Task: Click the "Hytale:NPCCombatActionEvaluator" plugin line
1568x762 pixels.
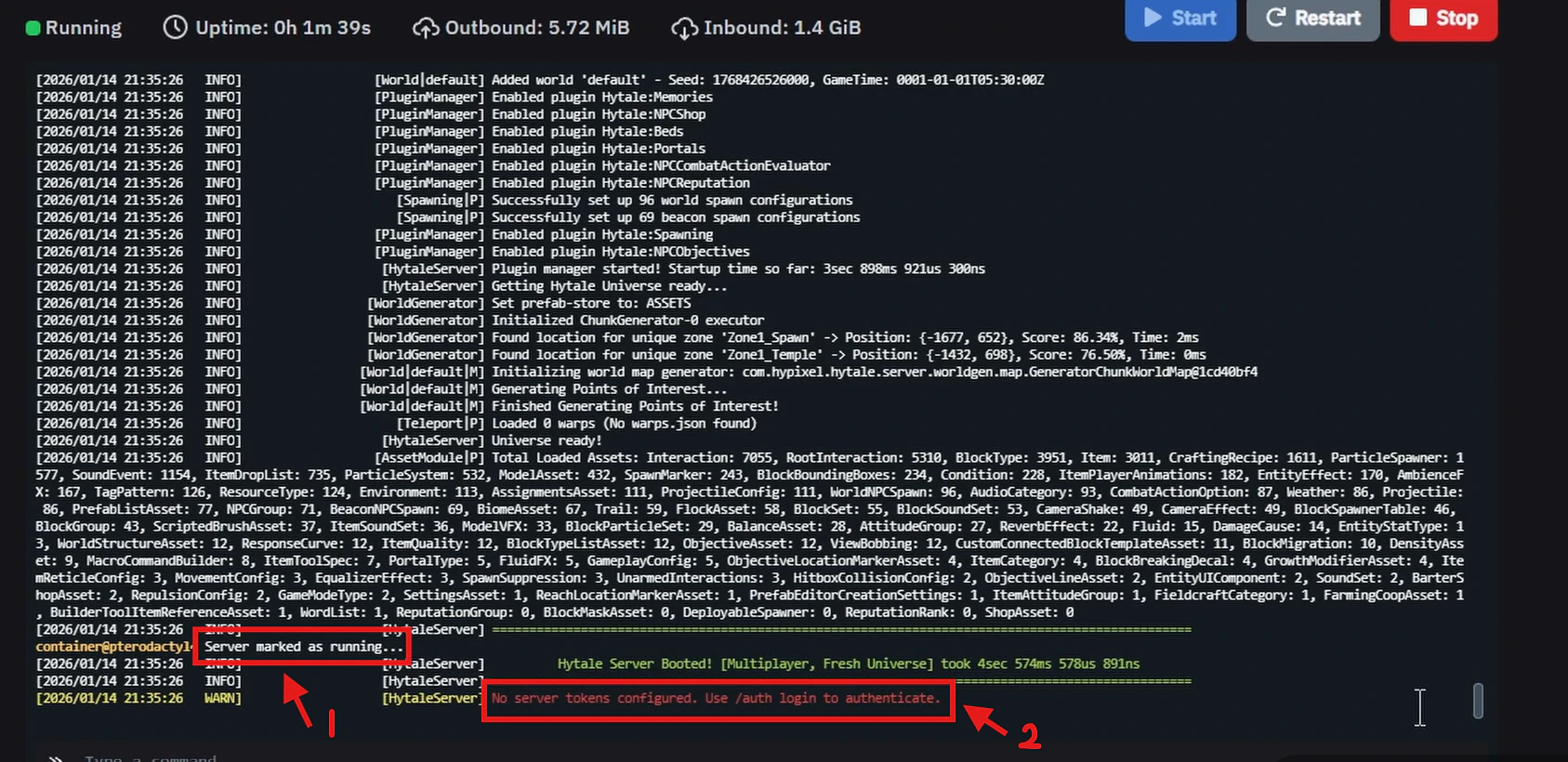Action: coord(661,166)
